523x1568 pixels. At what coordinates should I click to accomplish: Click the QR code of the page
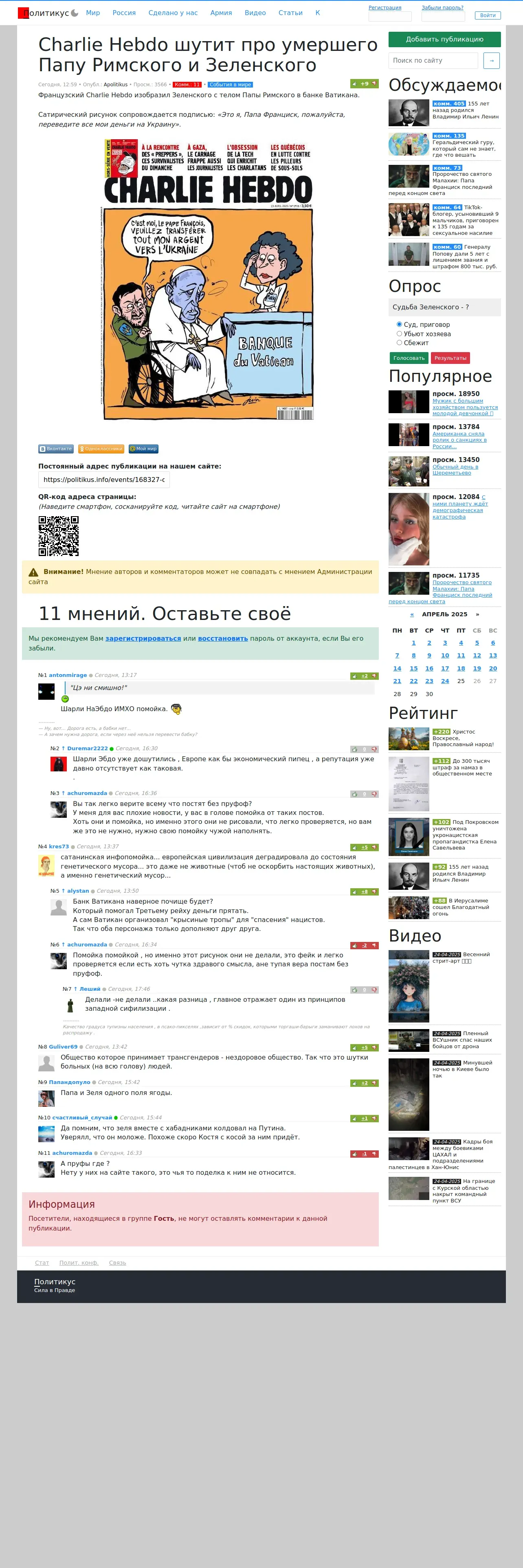point(58,536)
